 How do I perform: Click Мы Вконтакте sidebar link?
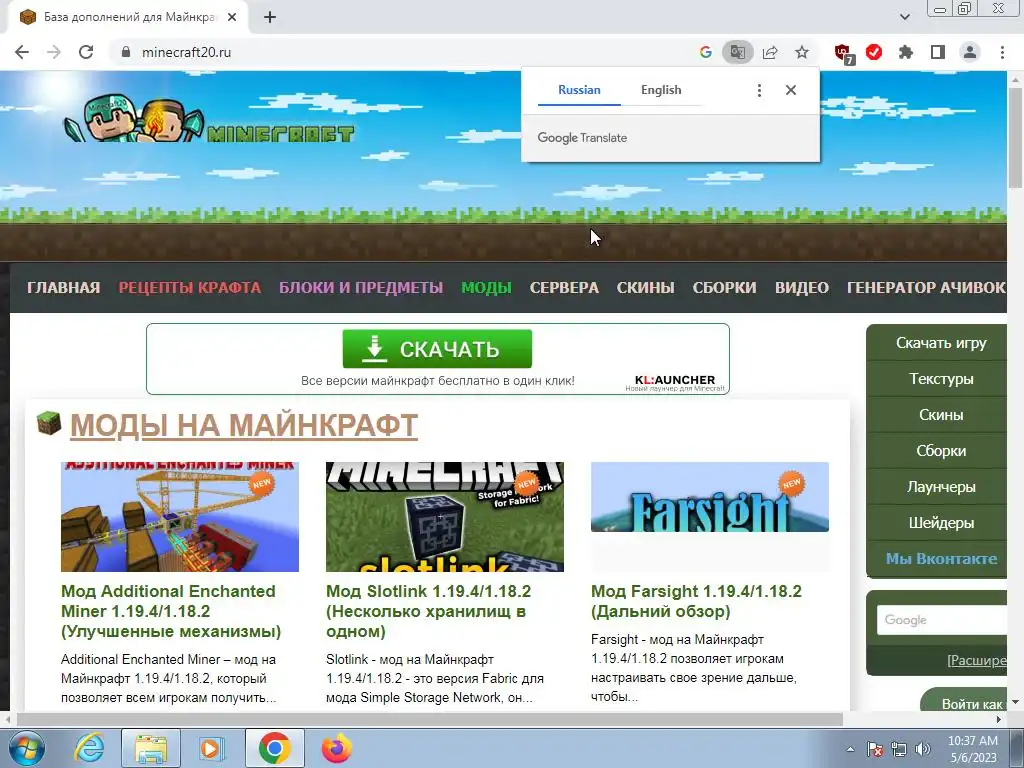940,558
